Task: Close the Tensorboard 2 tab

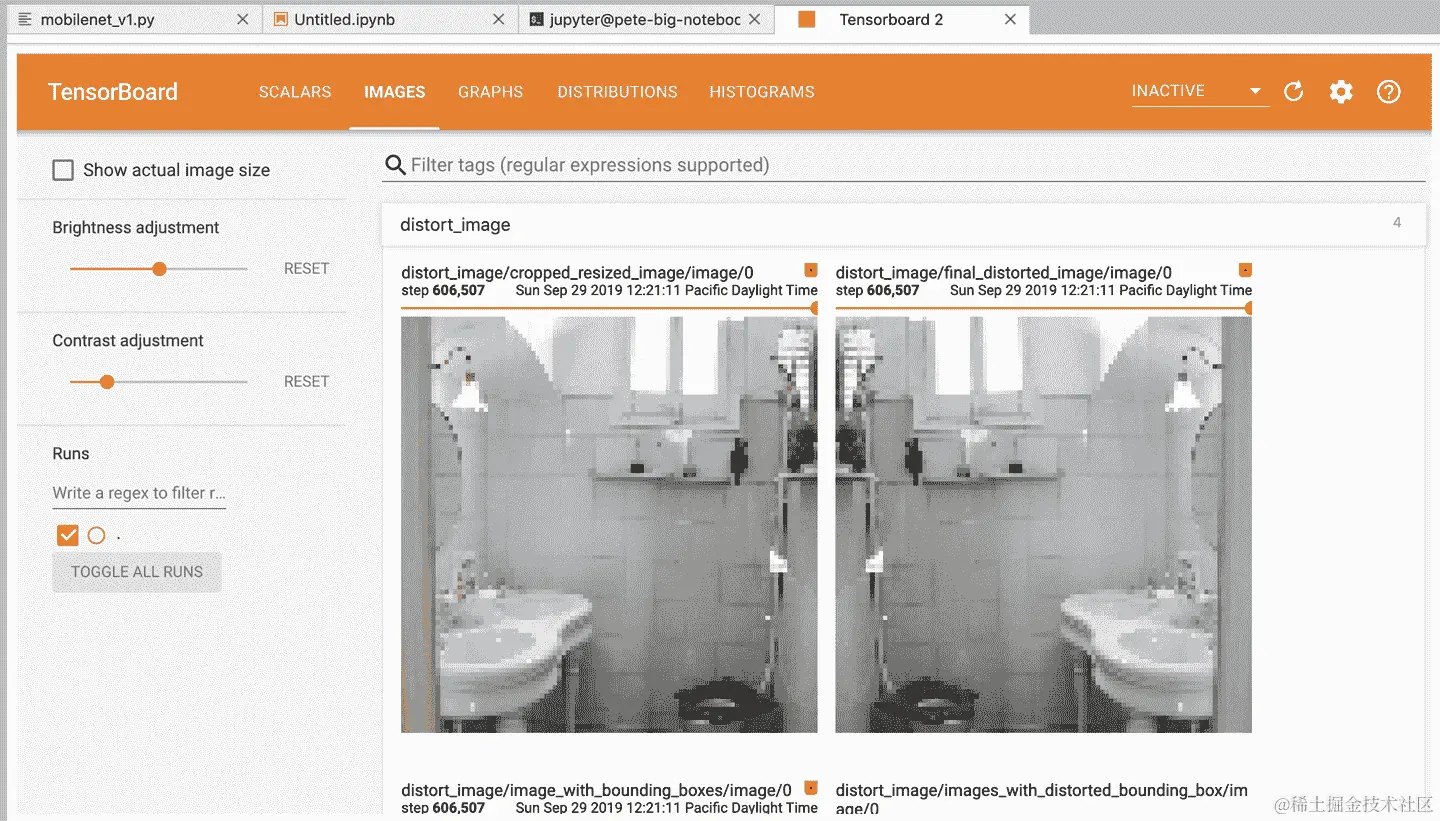Action: (1011, 19)
